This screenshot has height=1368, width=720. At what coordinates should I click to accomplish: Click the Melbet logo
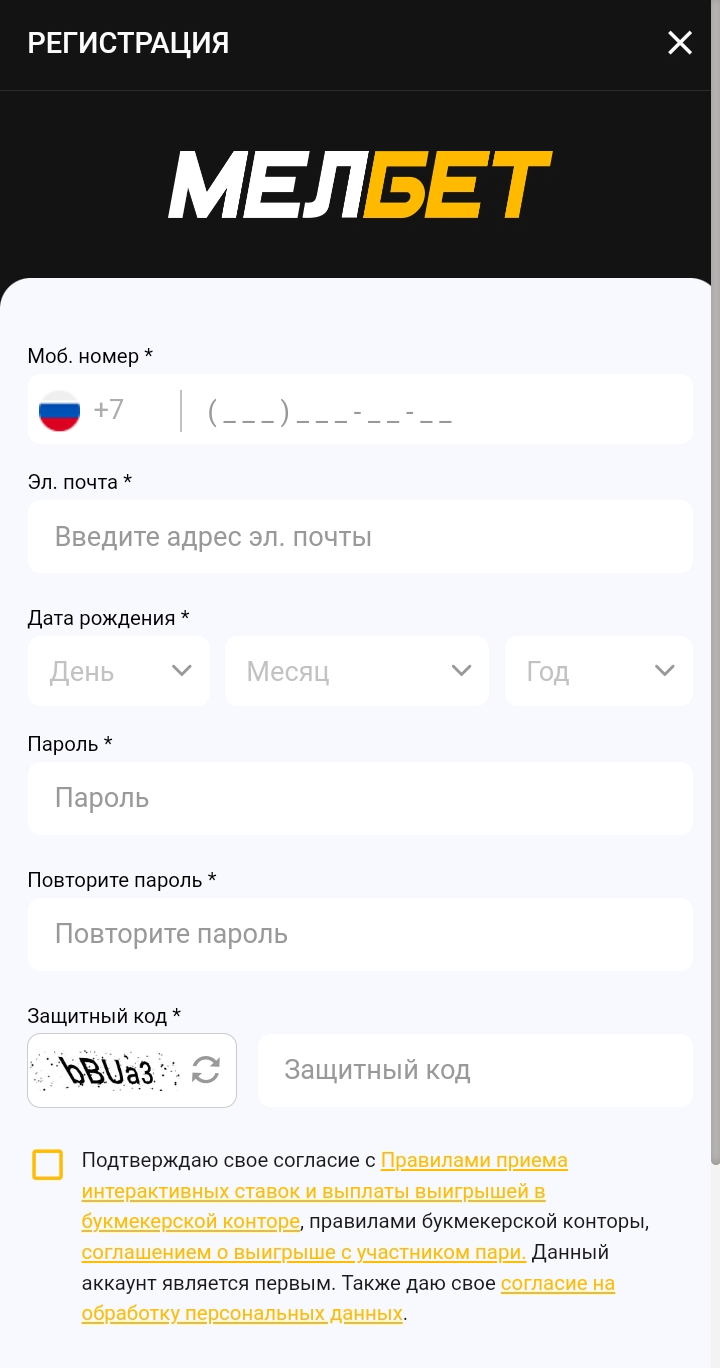[x=360, y=185]
